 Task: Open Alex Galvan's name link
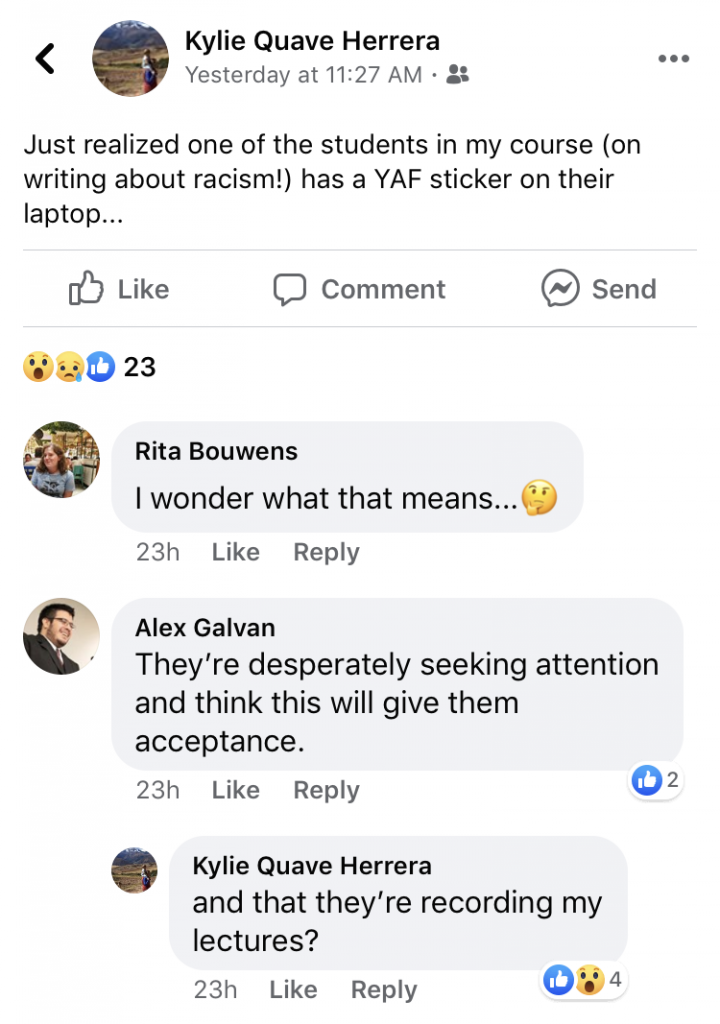(205, 628)
